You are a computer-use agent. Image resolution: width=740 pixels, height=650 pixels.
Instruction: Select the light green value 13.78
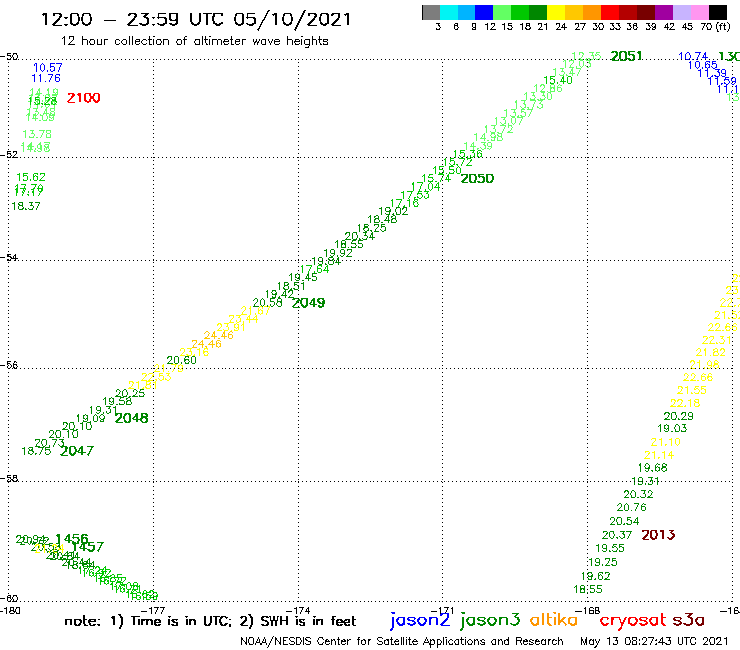click(37, 135)
